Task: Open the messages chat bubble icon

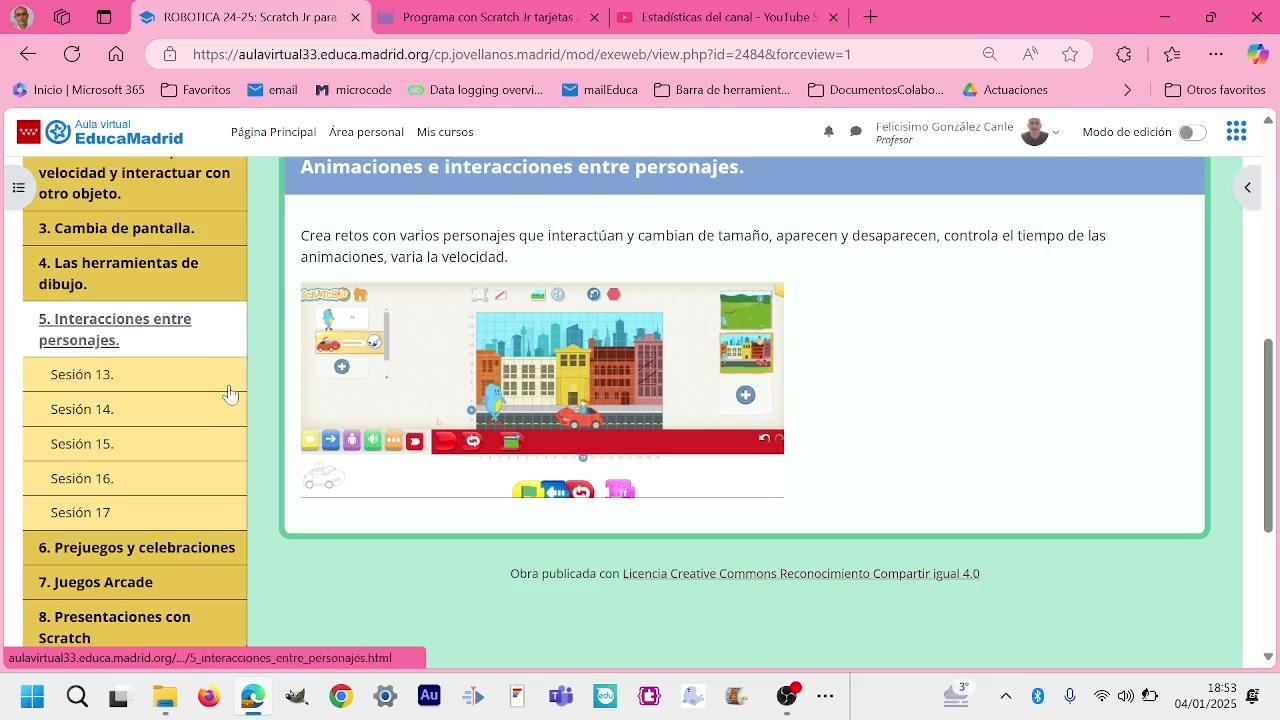Action: point(856,132)
